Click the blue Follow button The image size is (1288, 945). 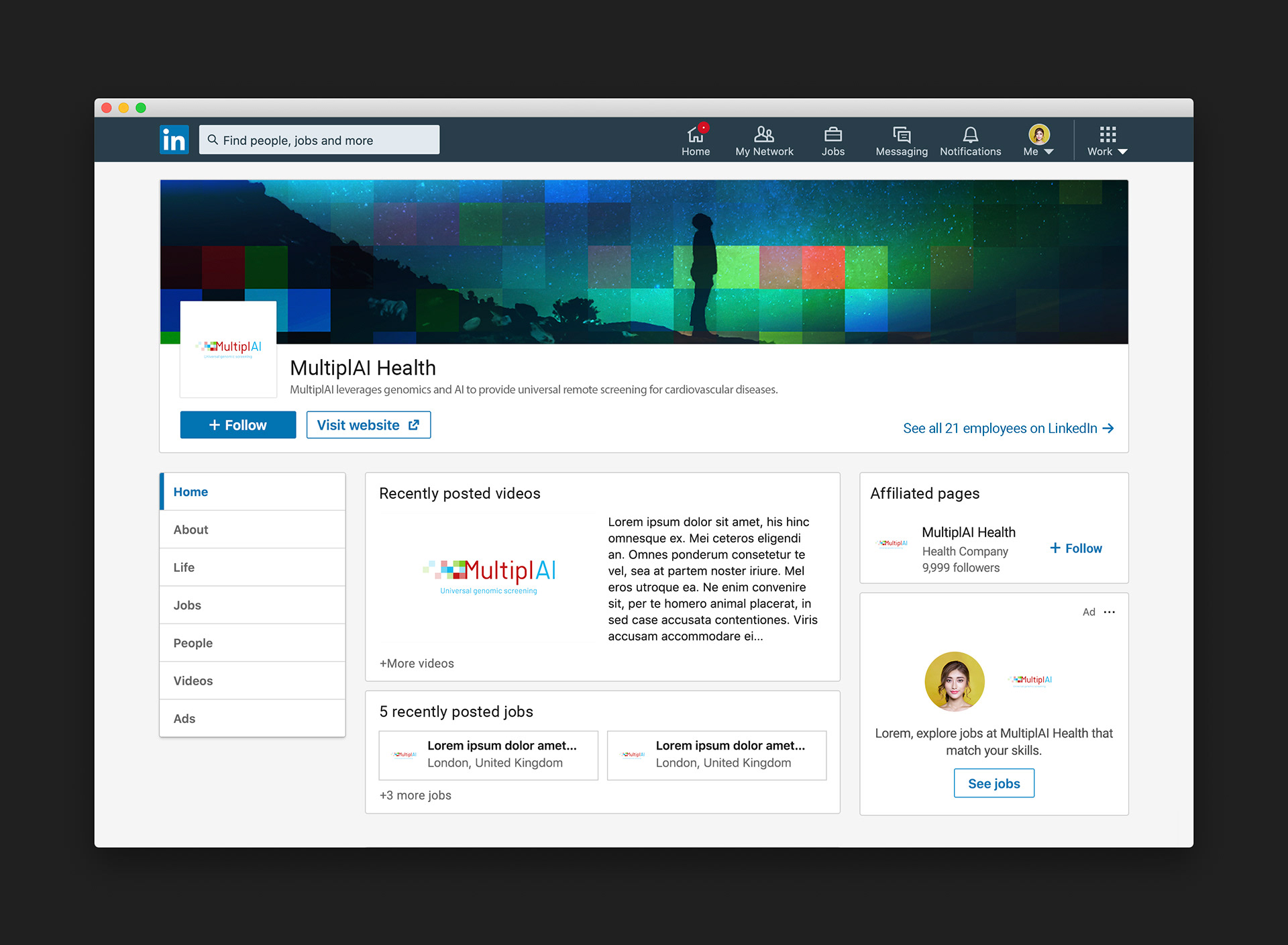[x=238, y=425]
